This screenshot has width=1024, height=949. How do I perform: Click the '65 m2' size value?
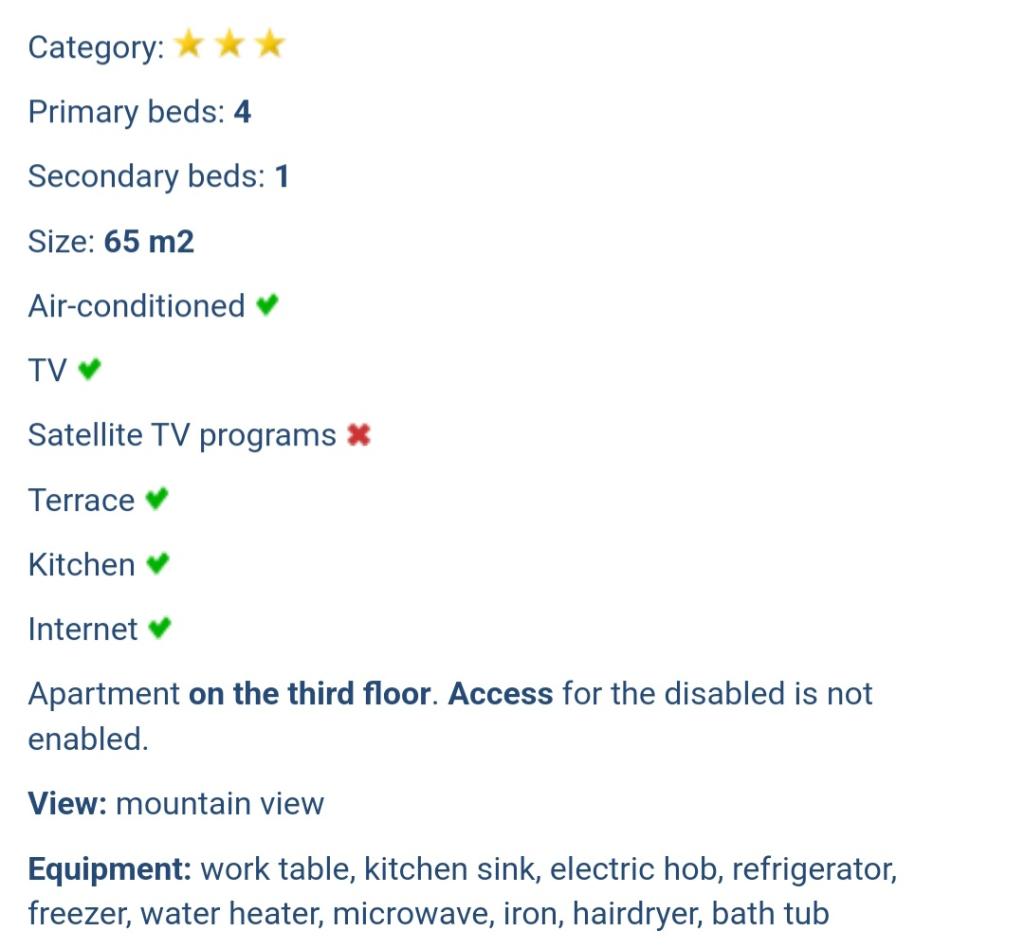(x=149, y=241)
